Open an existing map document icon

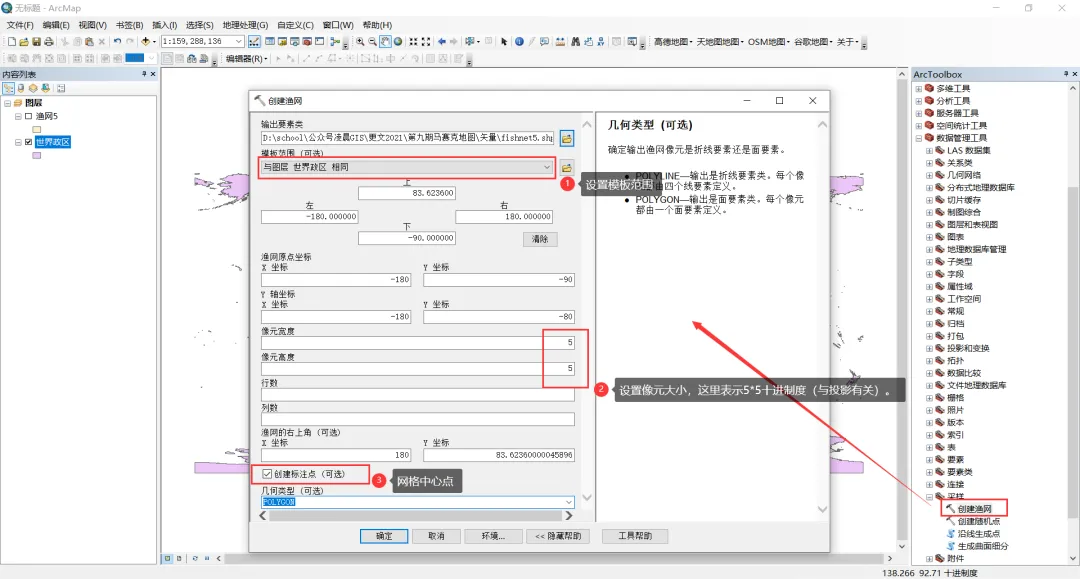[x=24, y=42]
